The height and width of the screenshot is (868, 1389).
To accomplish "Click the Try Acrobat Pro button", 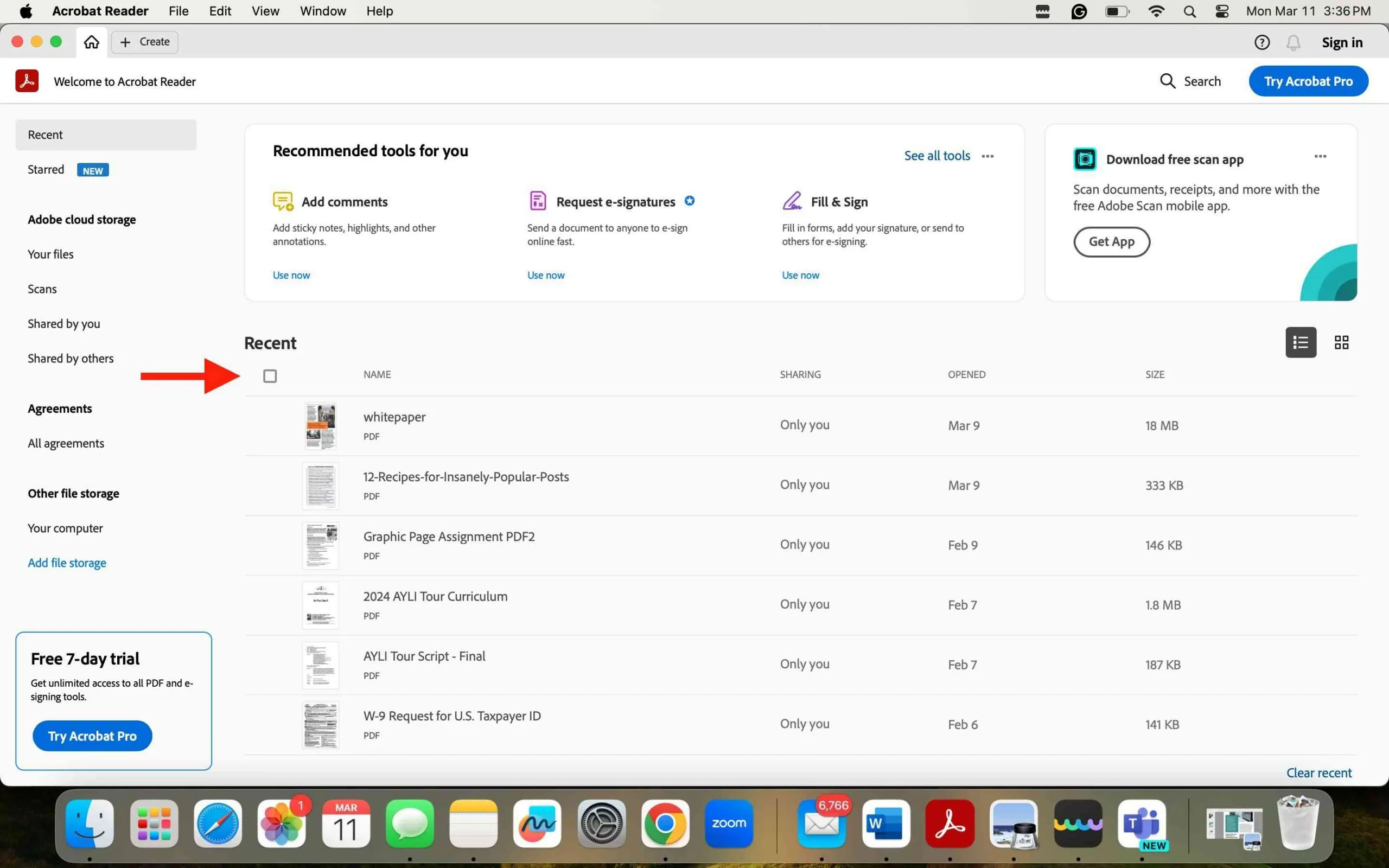I will click(x=1308, y=81).
